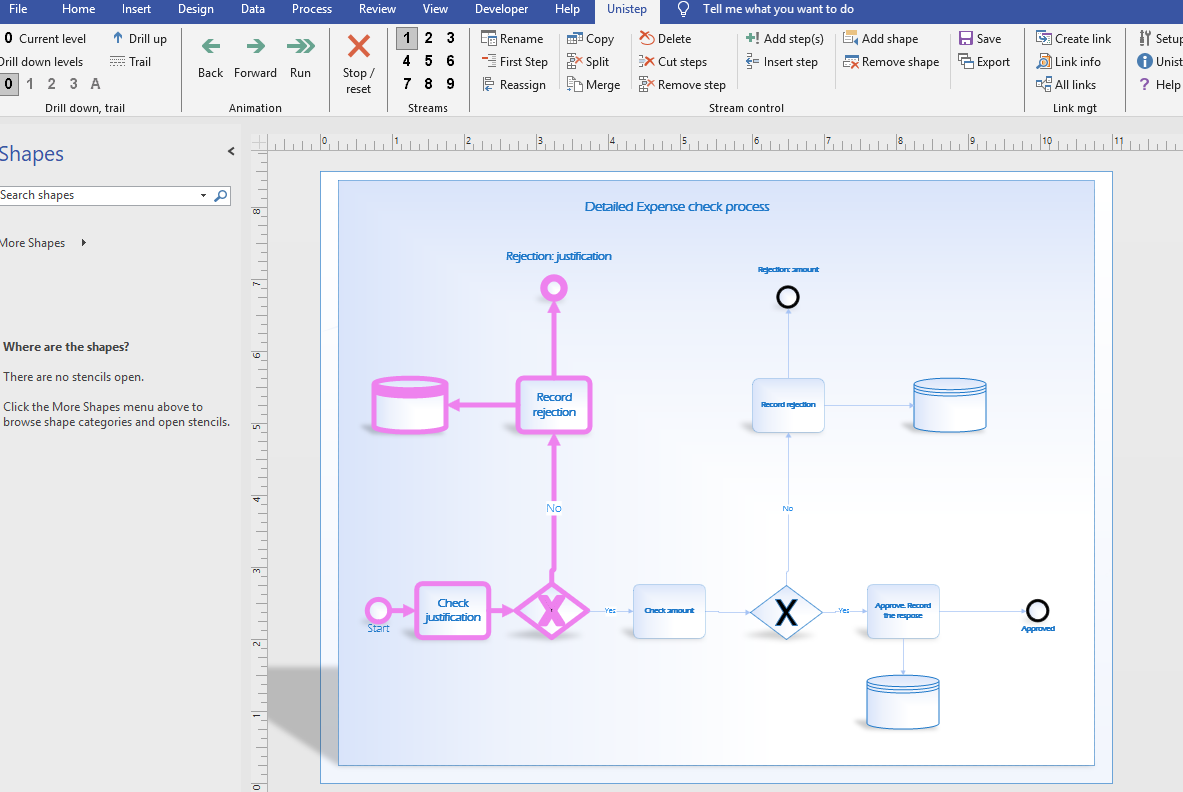Screen dimensions: 1183x792
Task: Click the Drill up arrow
Action: tap(118, 39)
